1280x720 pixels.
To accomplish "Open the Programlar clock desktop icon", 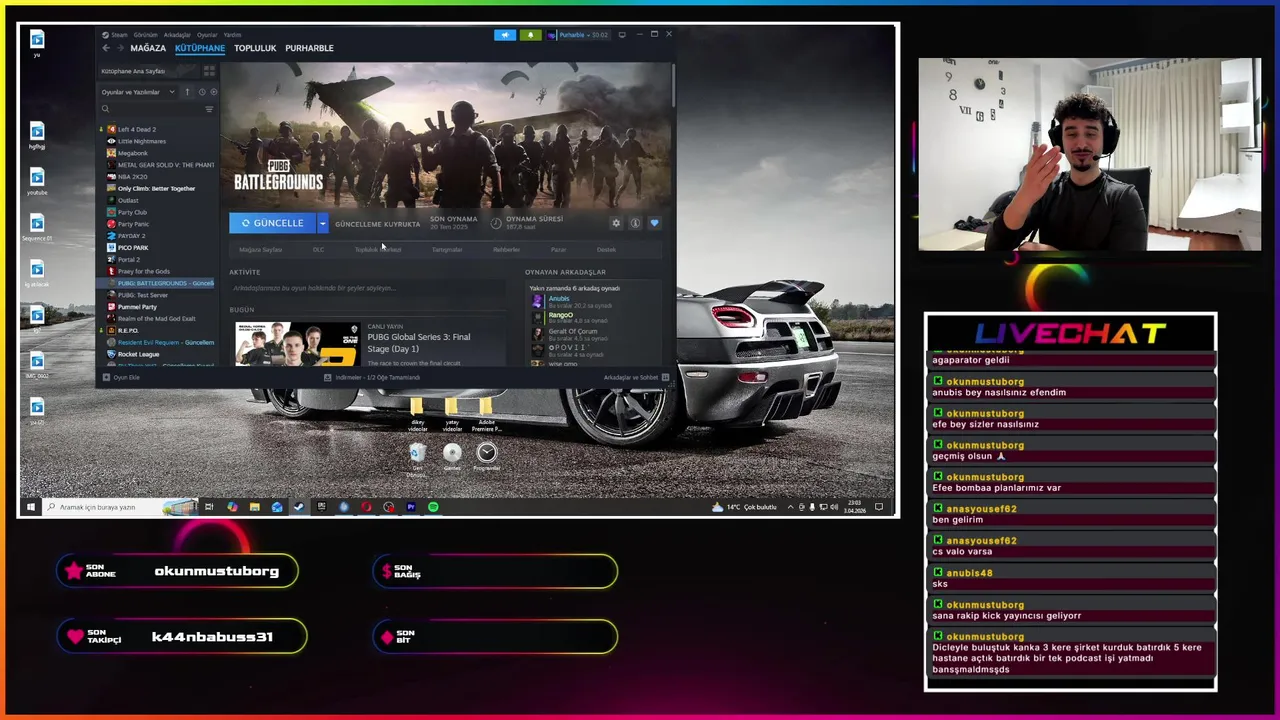I will pos(487,455).
